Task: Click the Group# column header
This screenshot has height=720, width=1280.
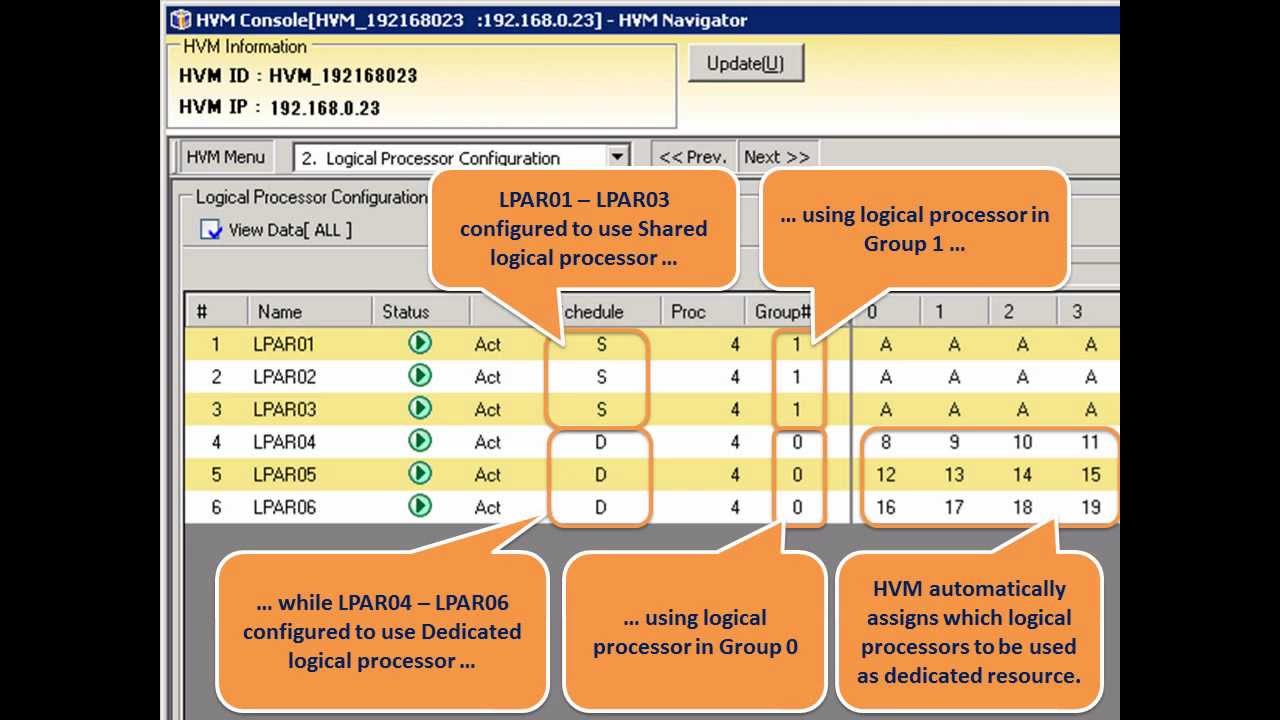Action: tap(782, 312)
